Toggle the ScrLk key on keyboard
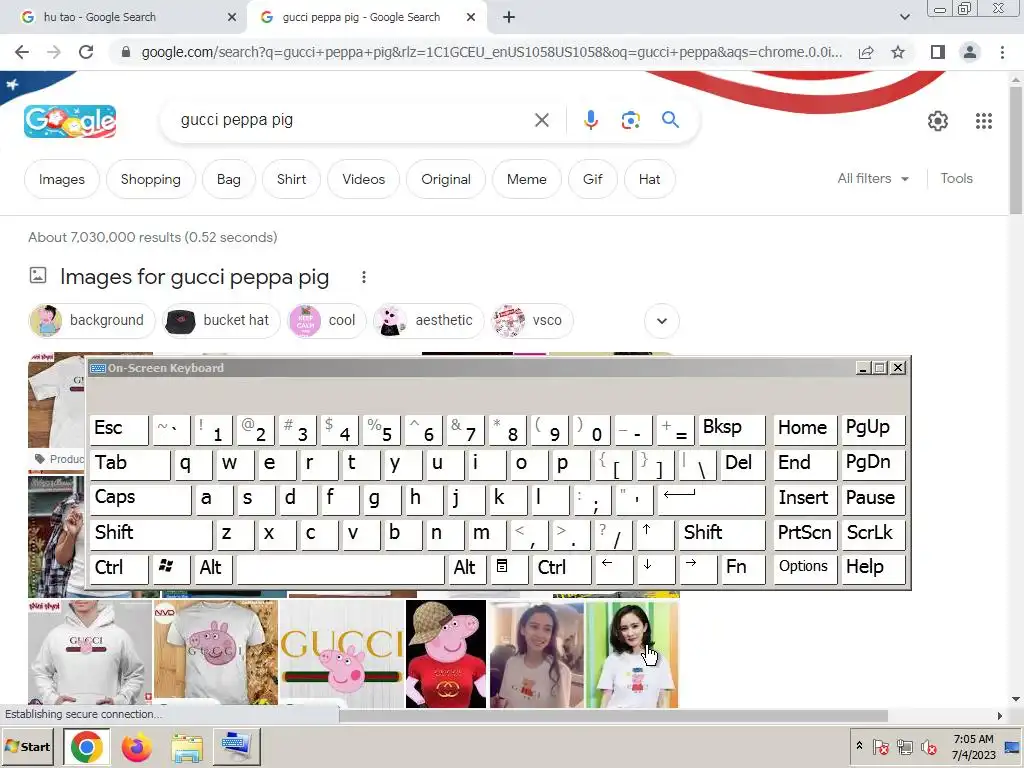Image resolution: width=1024 pixels, height=768 pixels. pyautogui.click(x=873, y=534)
